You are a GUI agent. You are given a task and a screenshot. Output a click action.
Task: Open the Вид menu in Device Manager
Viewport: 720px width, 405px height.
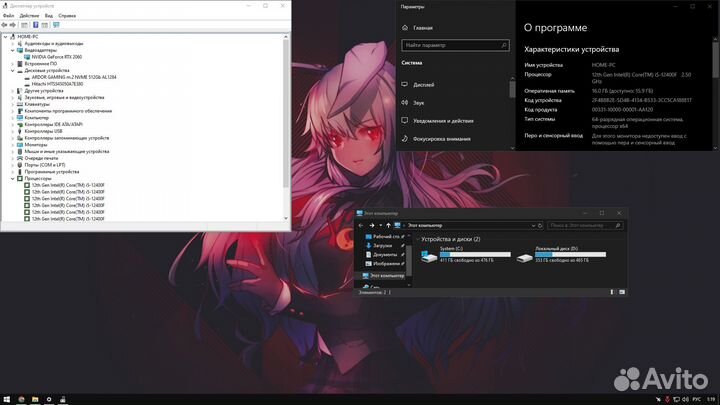coord(49,16)
